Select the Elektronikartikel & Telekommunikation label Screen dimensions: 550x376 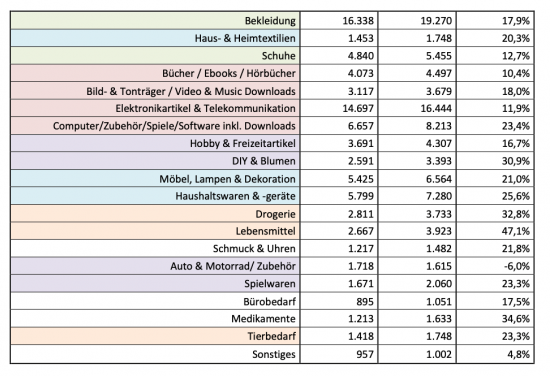click(x=206, y=108)
